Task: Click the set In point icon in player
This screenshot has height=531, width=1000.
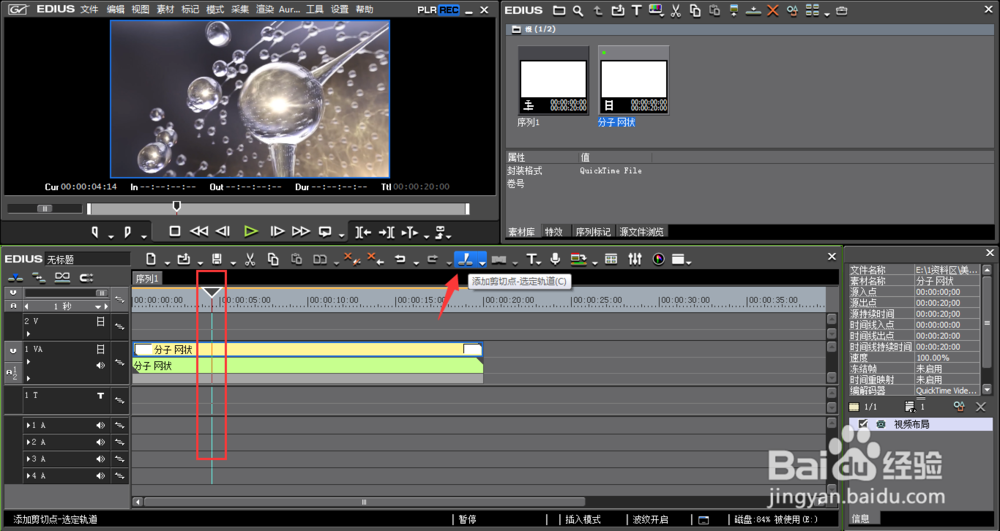Action: click(x=95, y=232)
